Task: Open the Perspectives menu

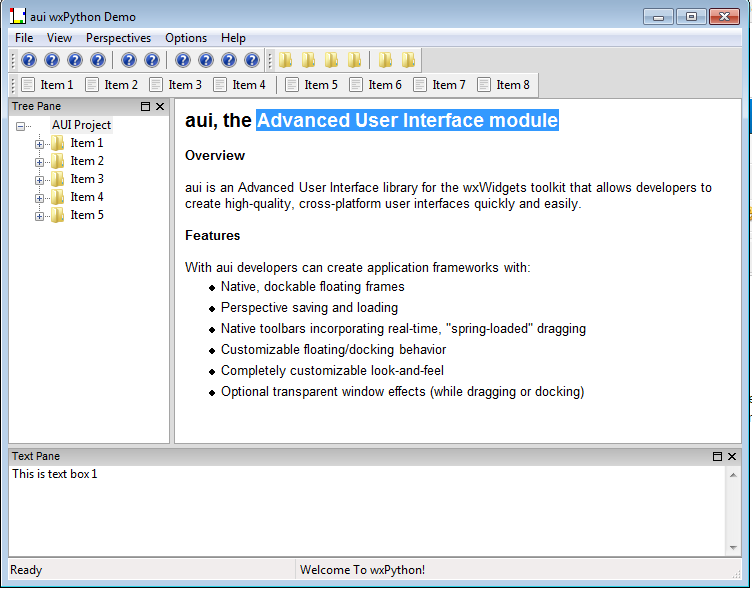Action: pos(118,38)
